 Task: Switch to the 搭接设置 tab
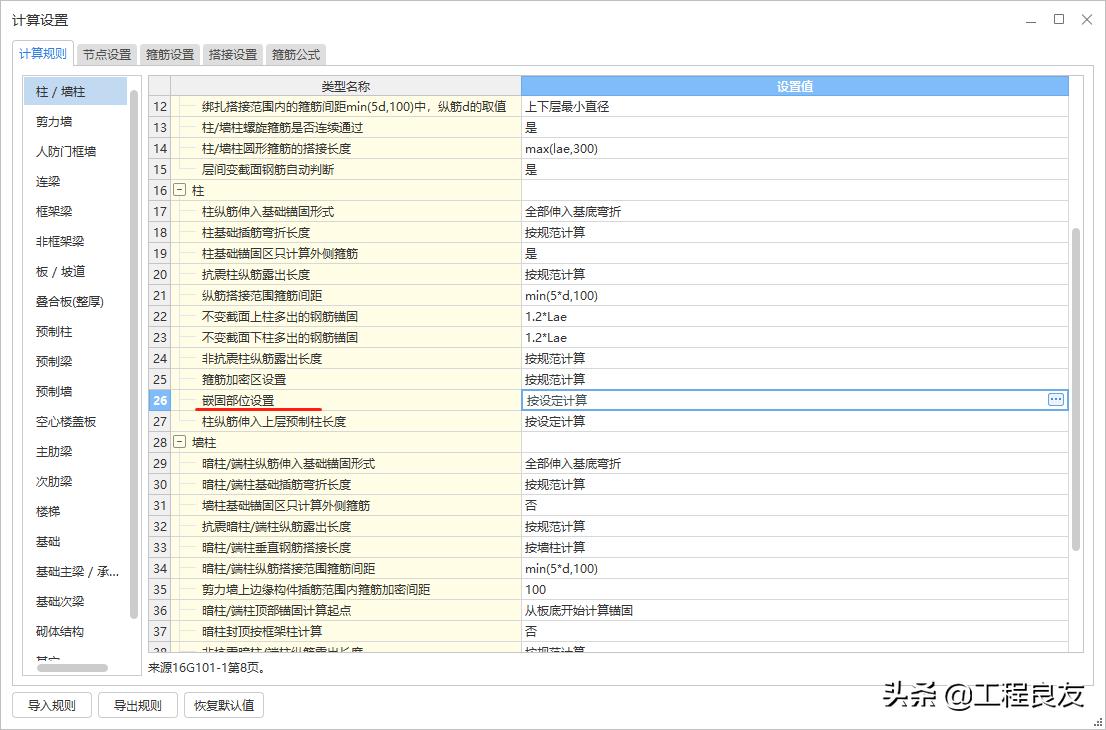point(232,54)
